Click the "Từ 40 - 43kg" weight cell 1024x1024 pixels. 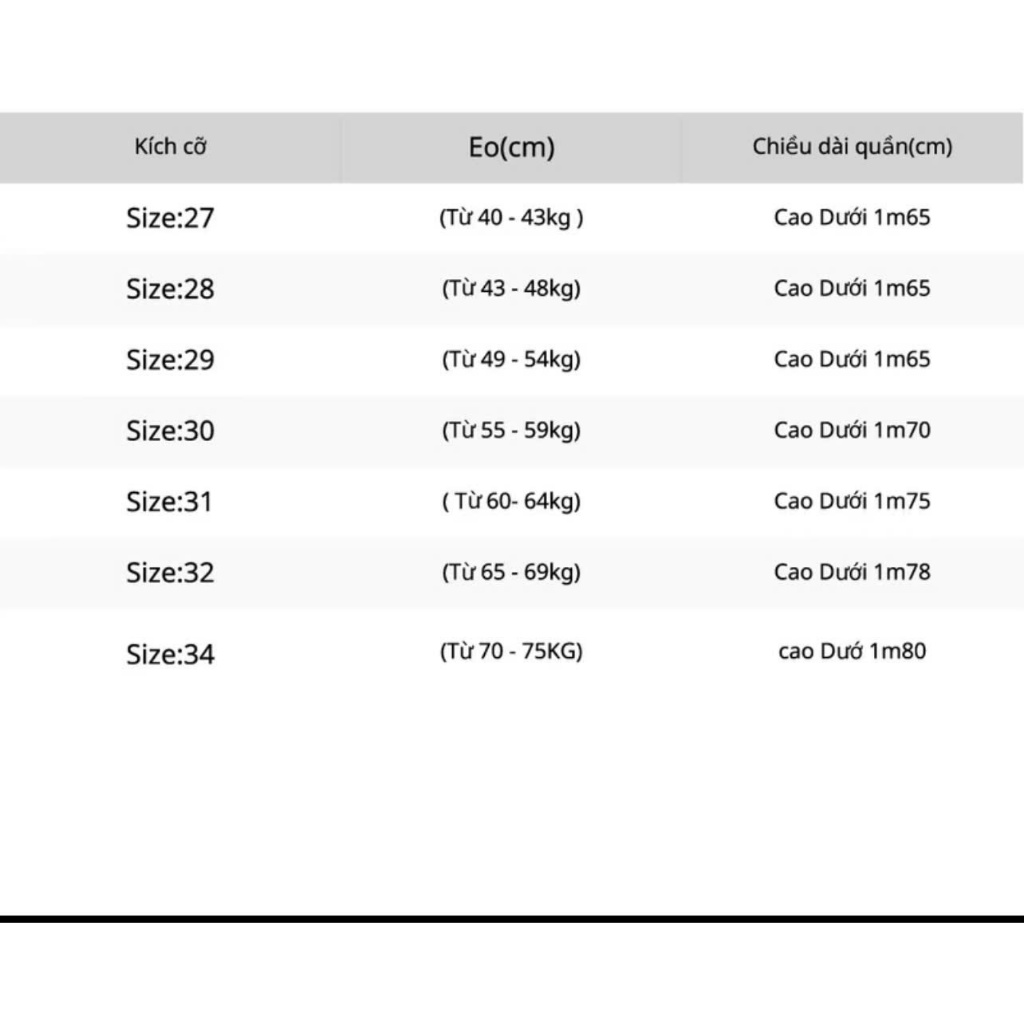click(x=511, y=218)
